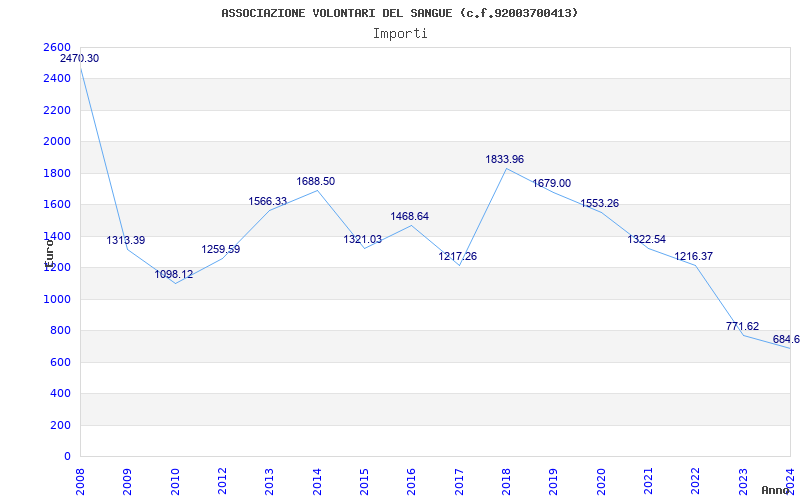The image size is (800, 500).
Task: Click the x-axis year 2014
Action: (x=317, y=482)
